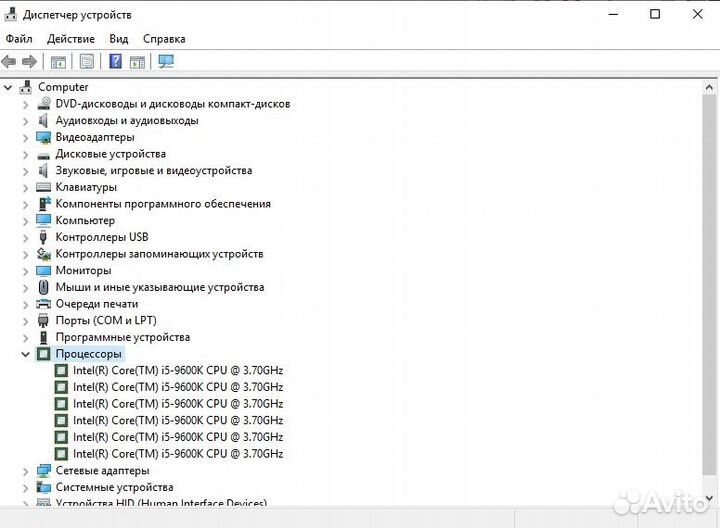Image resolution: width=720 pixels, height=528 pixels.
Task: Open the Файл menu
Action: tap(19, 39)
